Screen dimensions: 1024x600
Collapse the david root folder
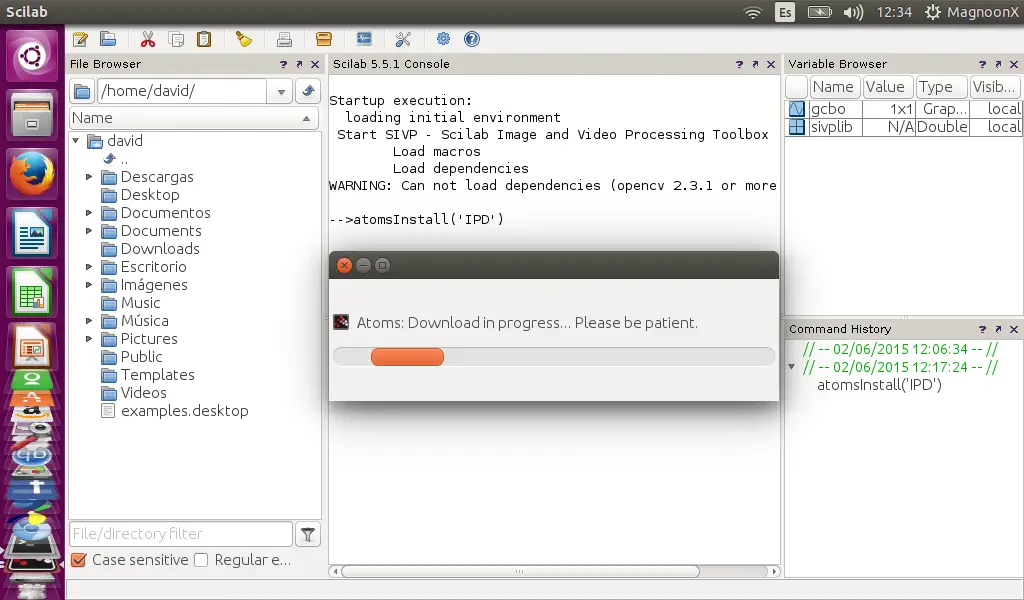76,140
